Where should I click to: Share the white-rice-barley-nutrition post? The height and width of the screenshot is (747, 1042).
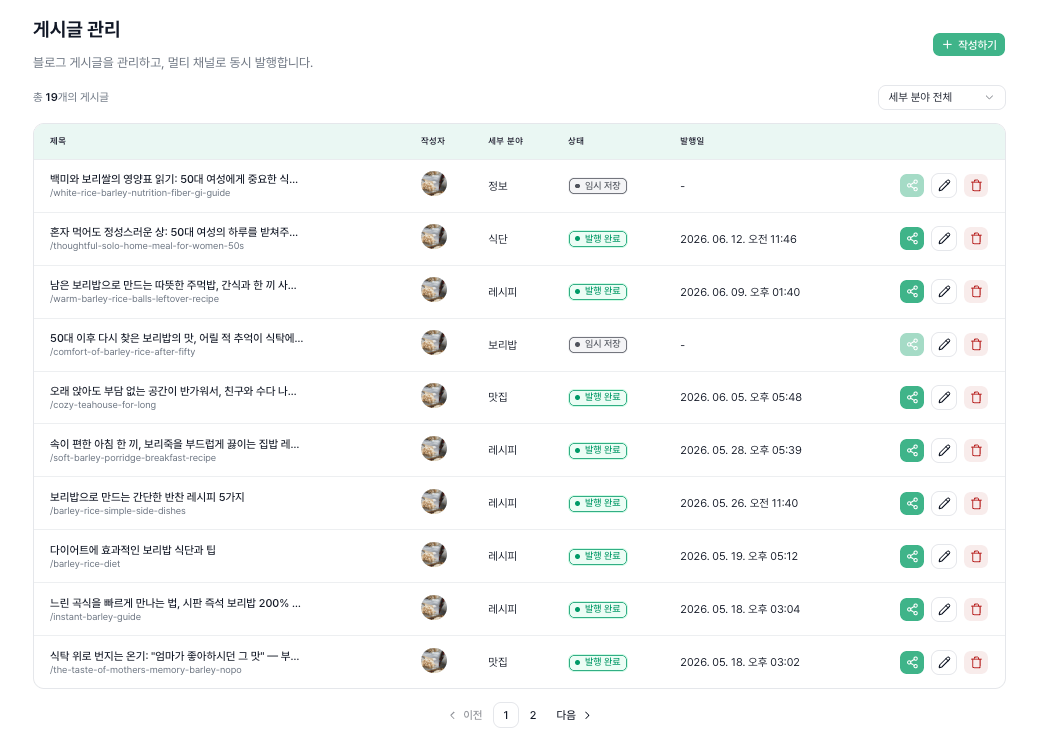[912, 185]
